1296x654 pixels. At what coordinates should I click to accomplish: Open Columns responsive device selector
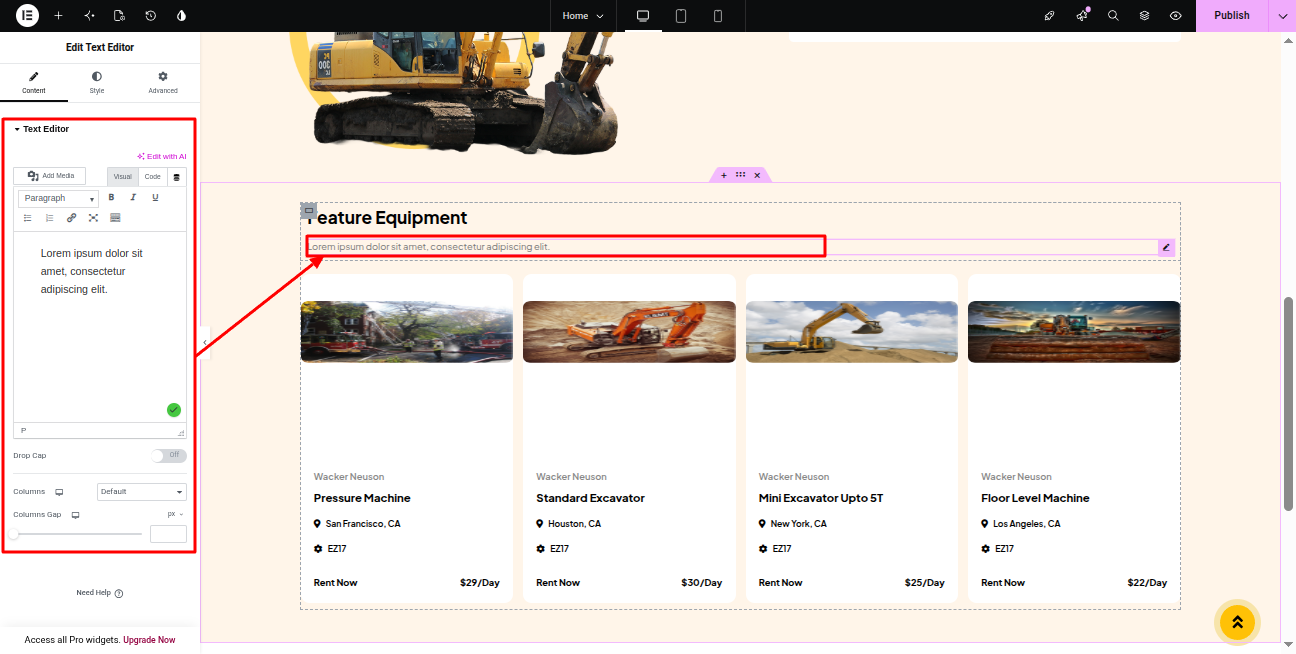click(x=59, y=492)
